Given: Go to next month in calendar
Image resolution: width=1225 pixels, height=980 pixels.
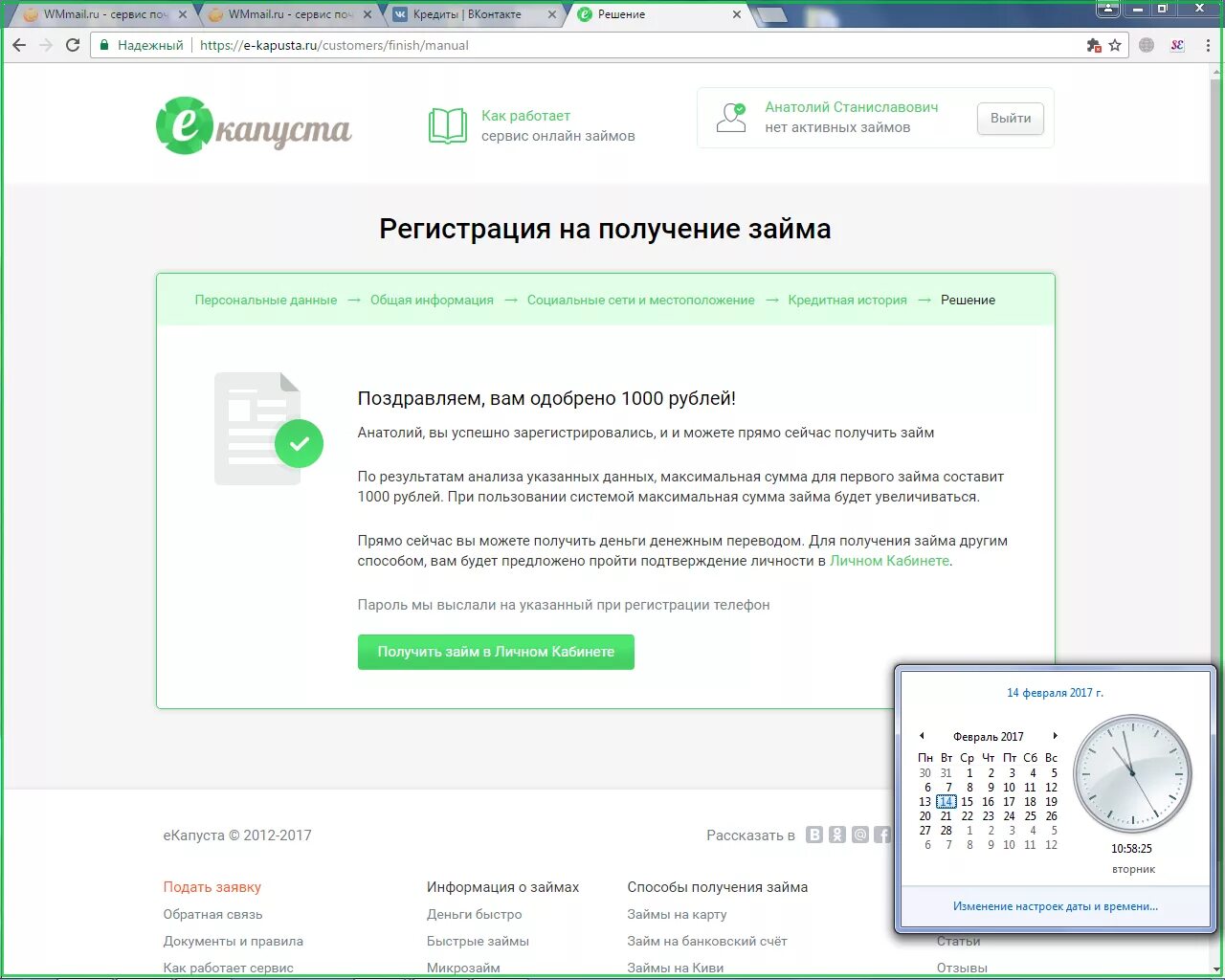Looking at the screenshot, I should (1056, 736).
